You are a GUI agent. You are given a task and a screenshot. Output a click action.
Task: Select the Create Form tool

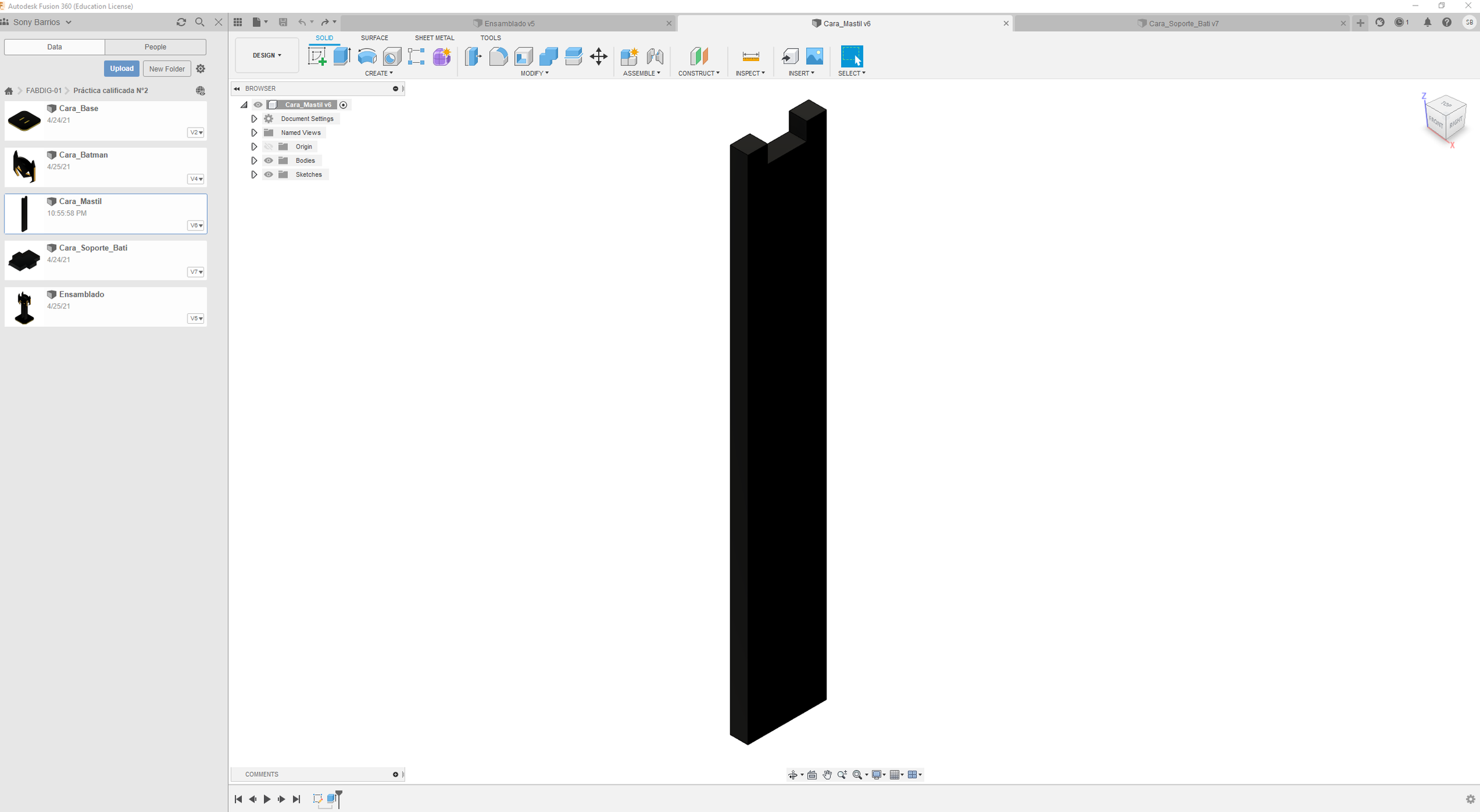click(x=442, y=57)
